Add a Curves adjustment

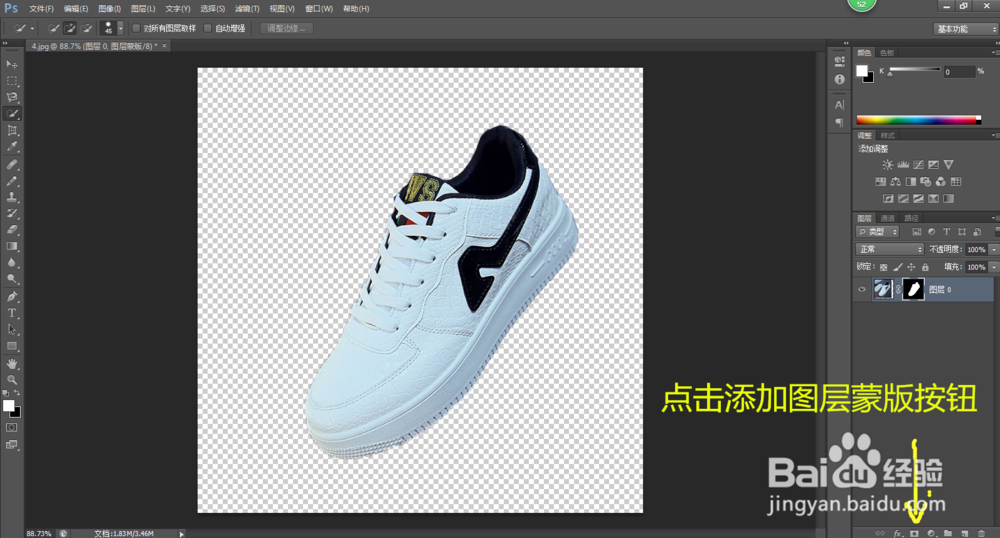tap(918, 164)
